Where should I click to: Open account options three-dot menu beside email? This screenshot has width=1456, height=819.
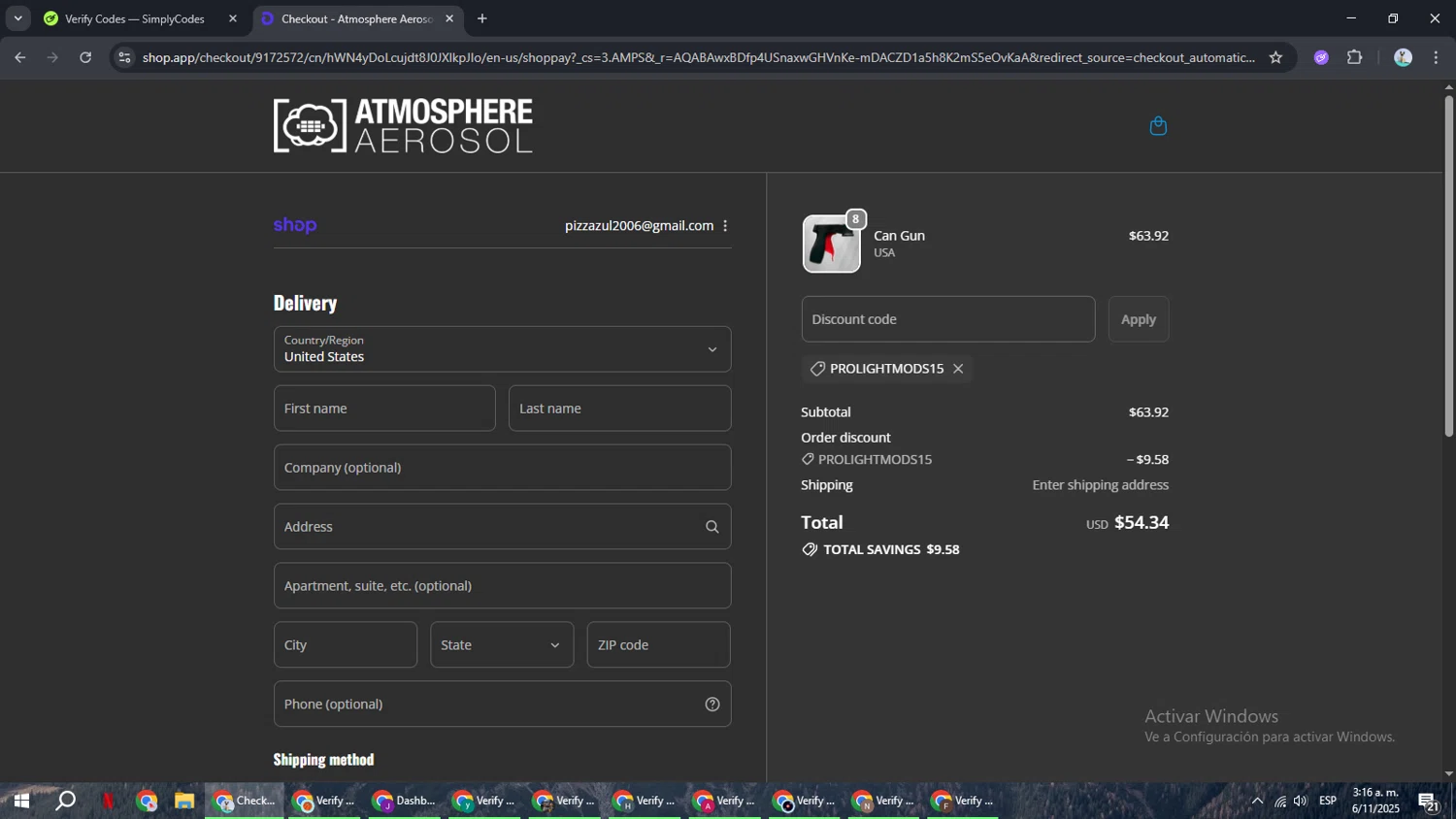[x=725, y=225]
